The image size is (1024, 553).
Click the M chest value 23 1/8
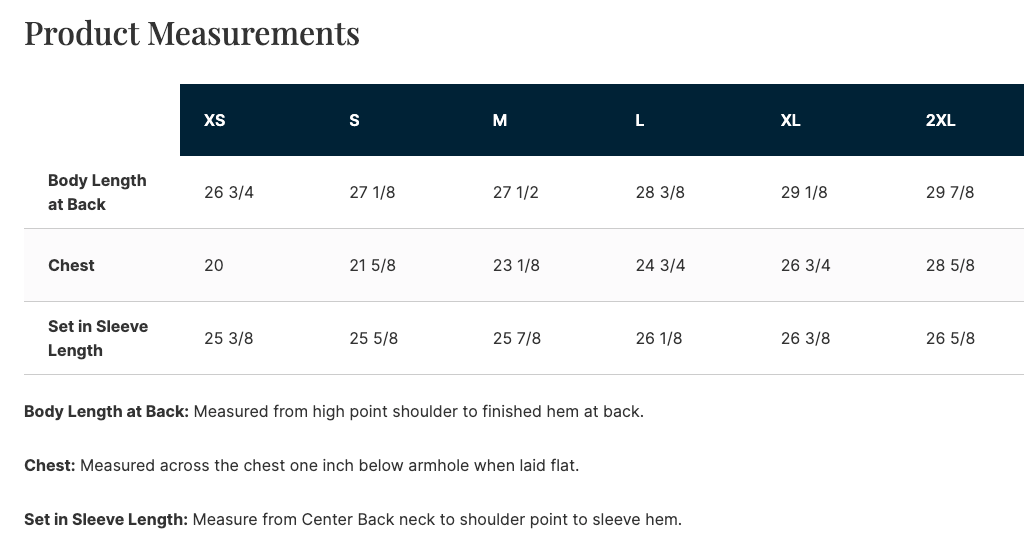pos(516,265)
